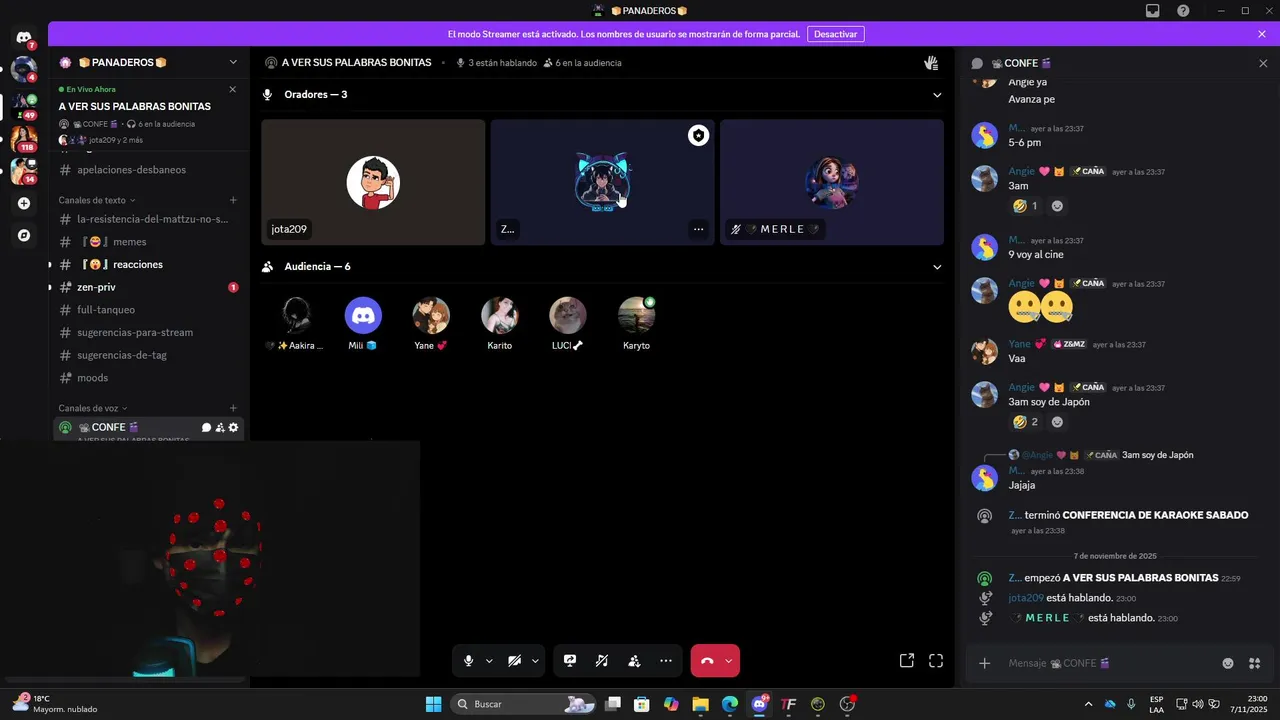Open Windows Start menu

coord(433,704)
